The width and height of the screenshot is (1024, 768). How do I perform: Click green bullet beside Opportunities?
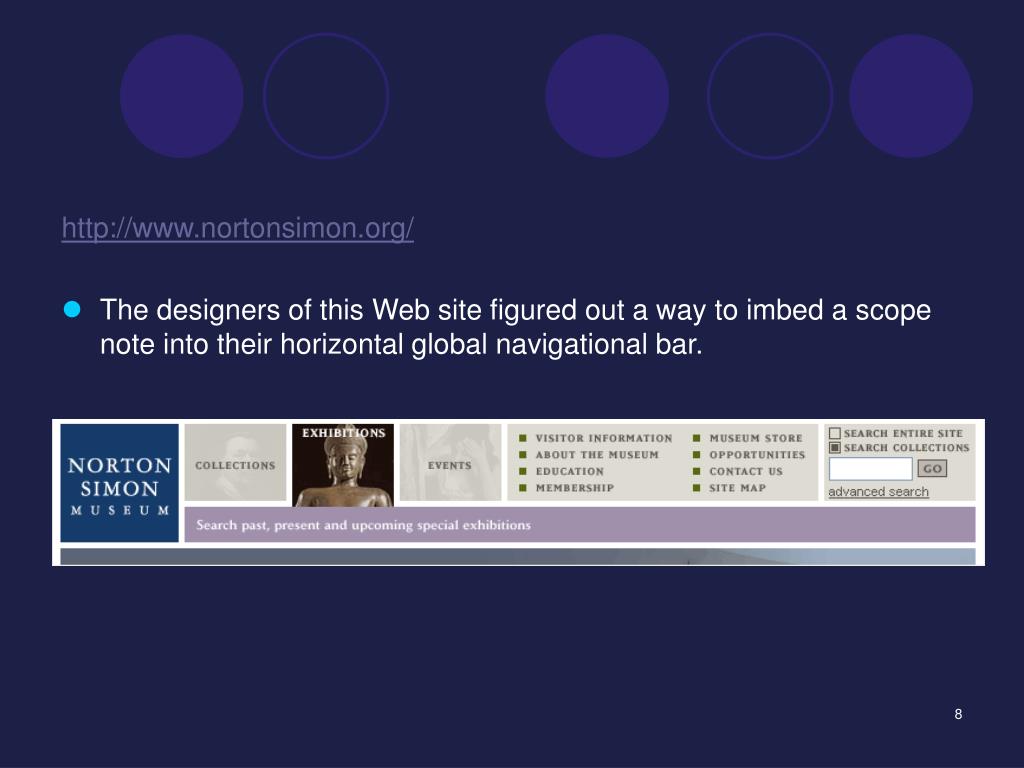click(x=696, y=455)
